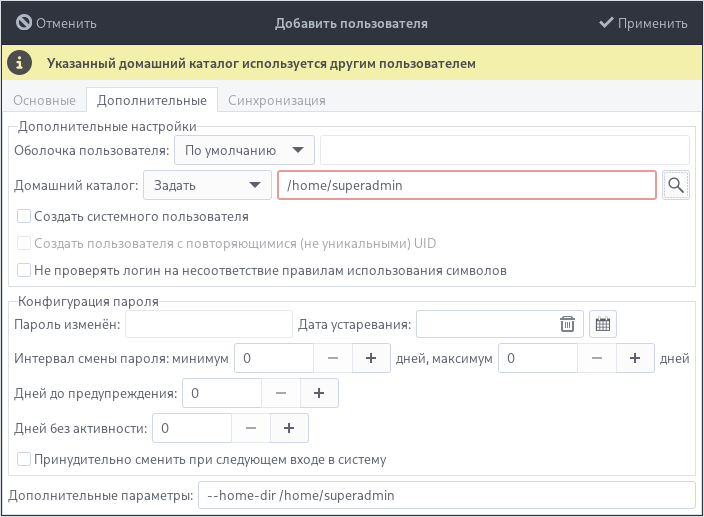704x517 pixels.
Task: Check 'Принудительно сменить при следующем входе'
Action: [x=24, y=460]
